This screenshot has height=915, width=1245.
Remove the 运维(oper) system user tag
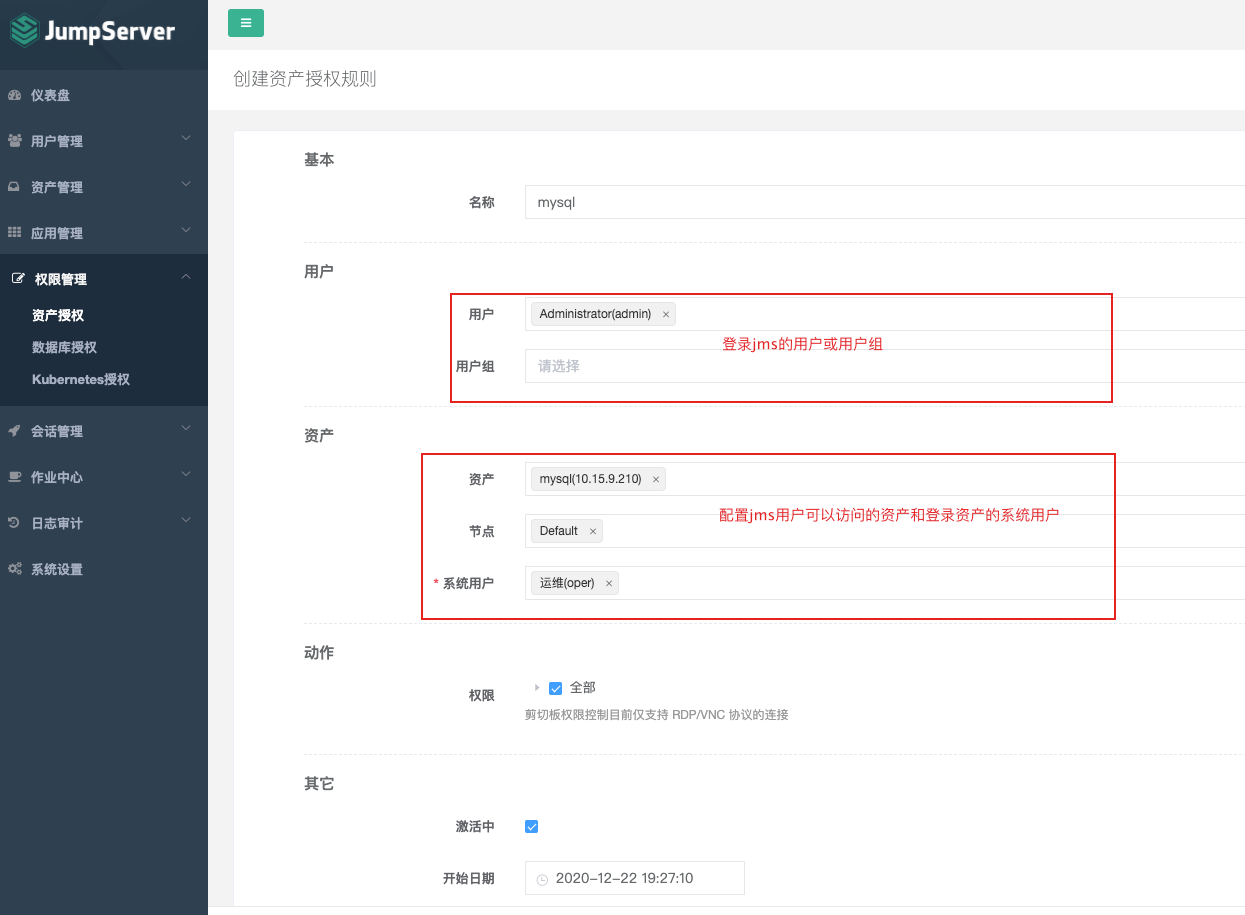click(609, 584)
